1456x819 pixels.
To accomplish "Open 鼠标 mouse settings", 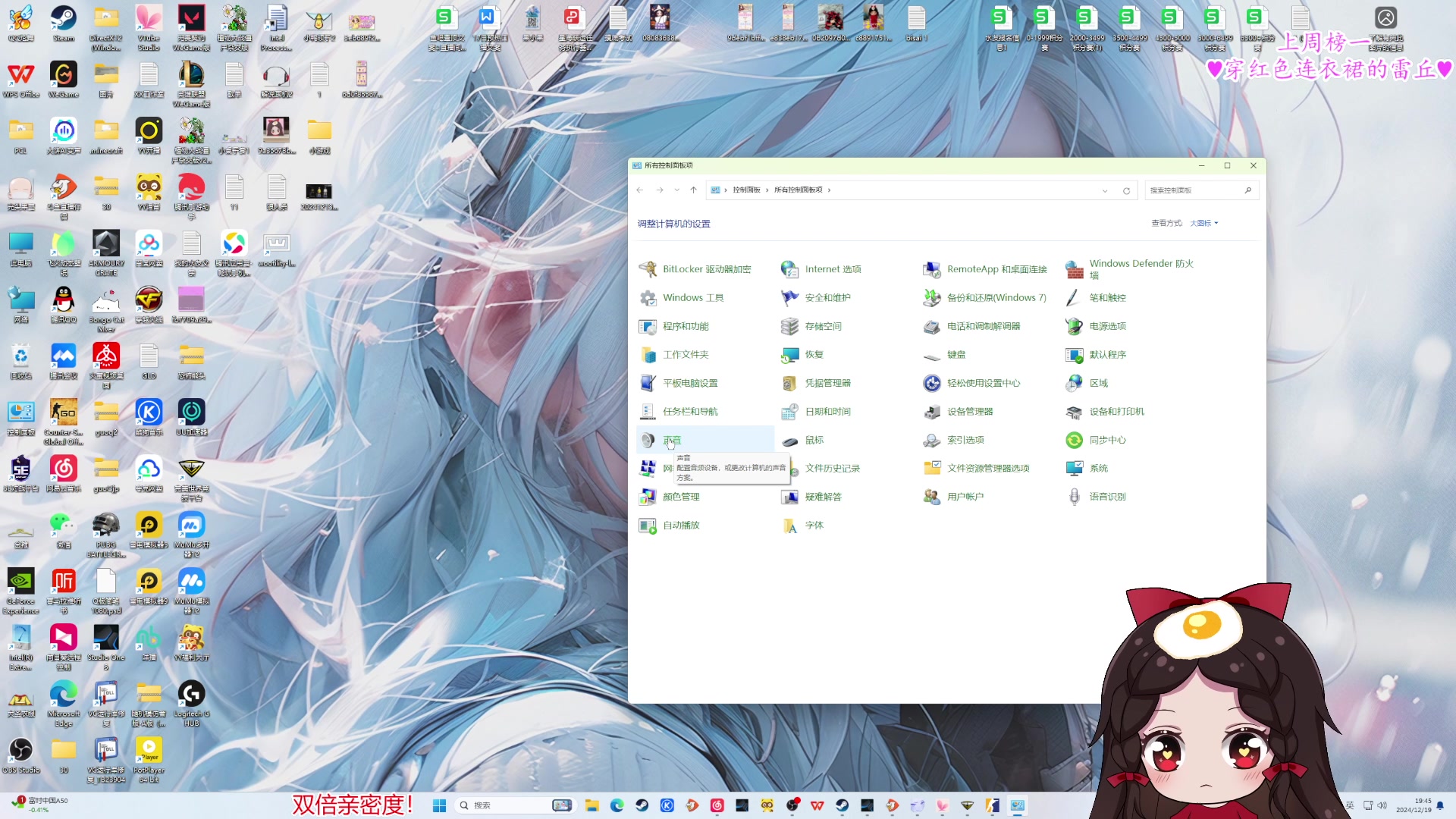I will 802,441.
